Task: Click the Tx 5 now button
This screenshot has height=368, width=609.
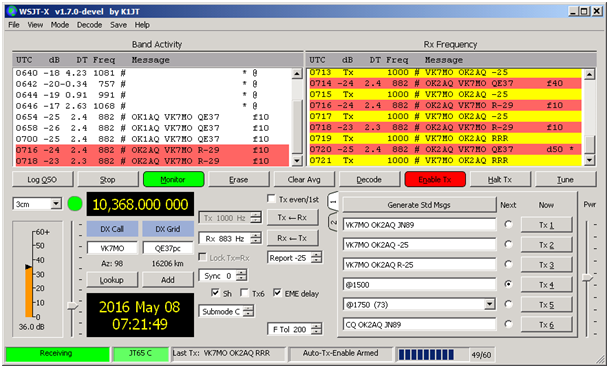Action: point(546,305)
